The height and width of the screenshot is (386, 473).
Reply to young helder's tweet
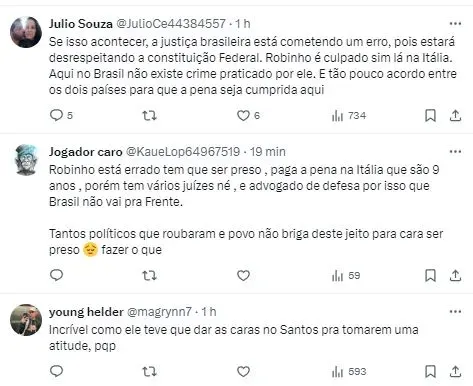click(x=56, y=371)
